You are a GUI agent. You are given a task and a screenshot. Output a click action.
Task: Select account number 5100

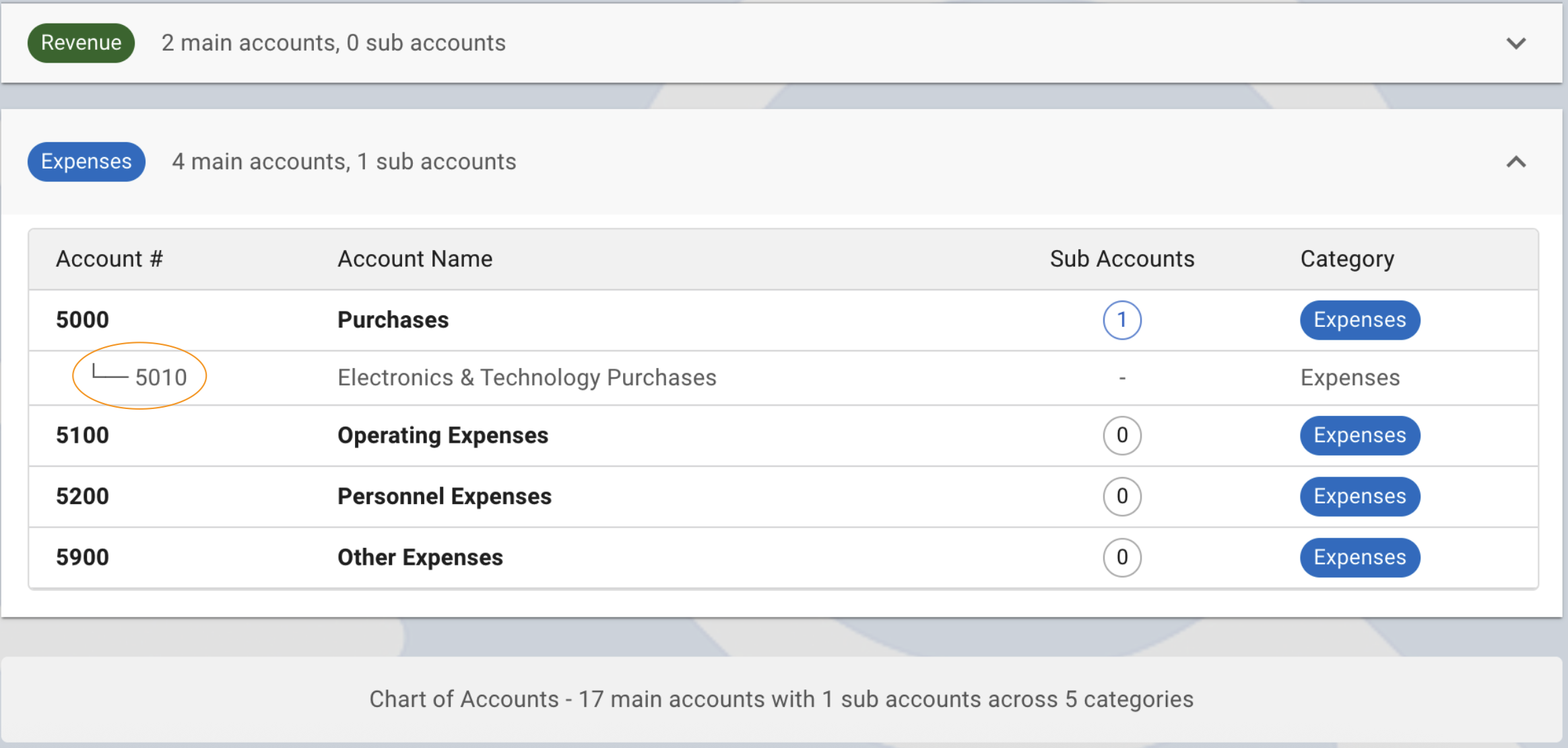tap(82, 435)
